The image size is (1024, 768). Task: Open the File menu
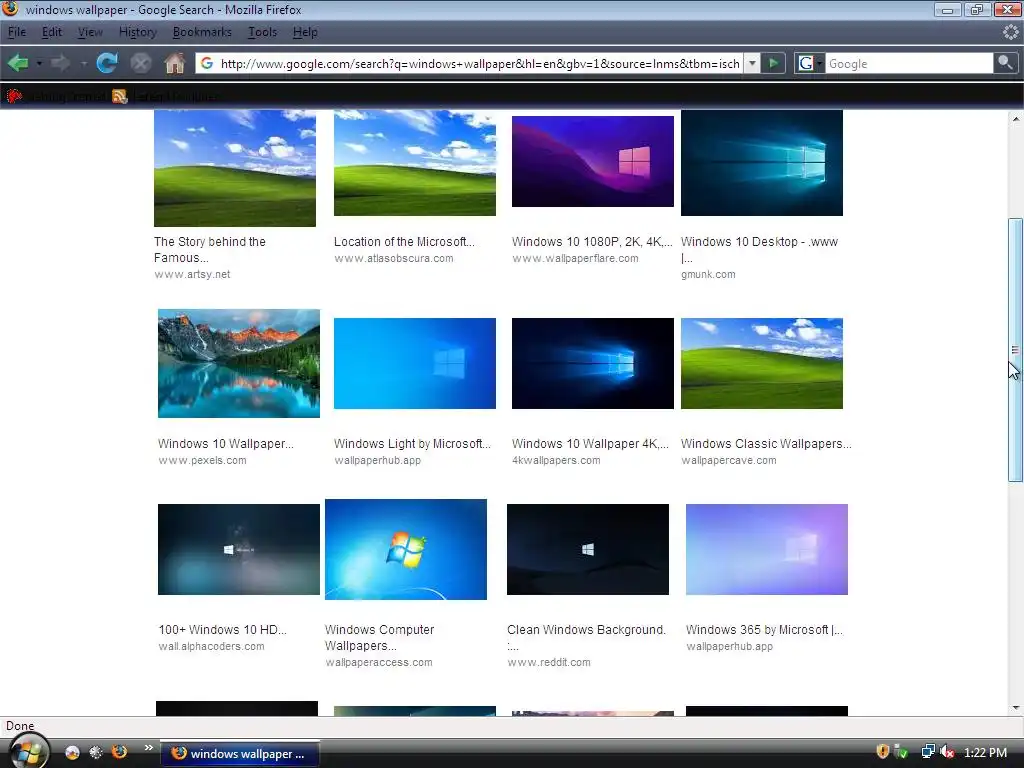coord(17,32)
